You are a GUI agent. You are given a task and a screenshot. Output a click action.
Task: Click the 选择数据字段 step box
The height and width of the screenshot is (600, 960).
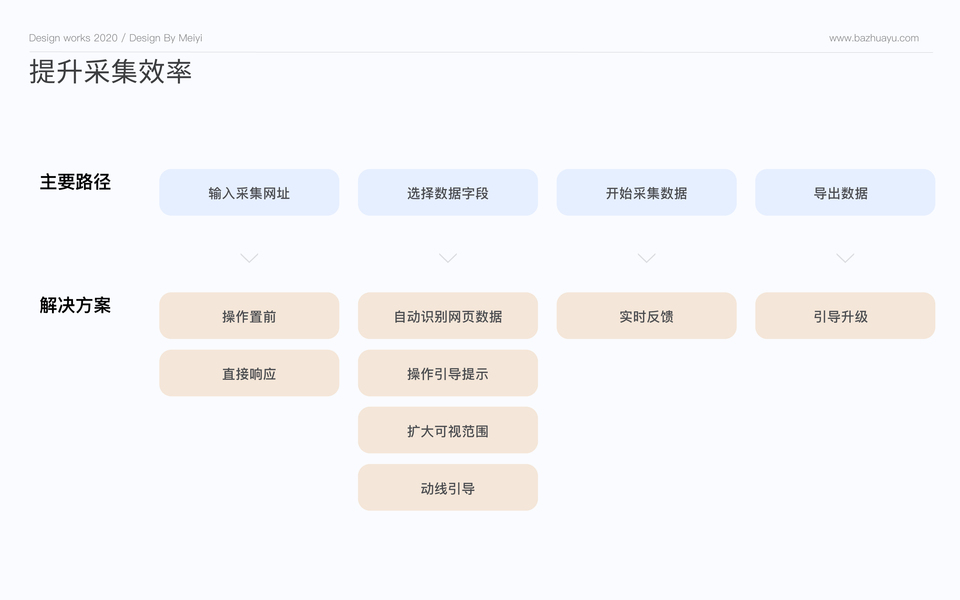[448, 192]
